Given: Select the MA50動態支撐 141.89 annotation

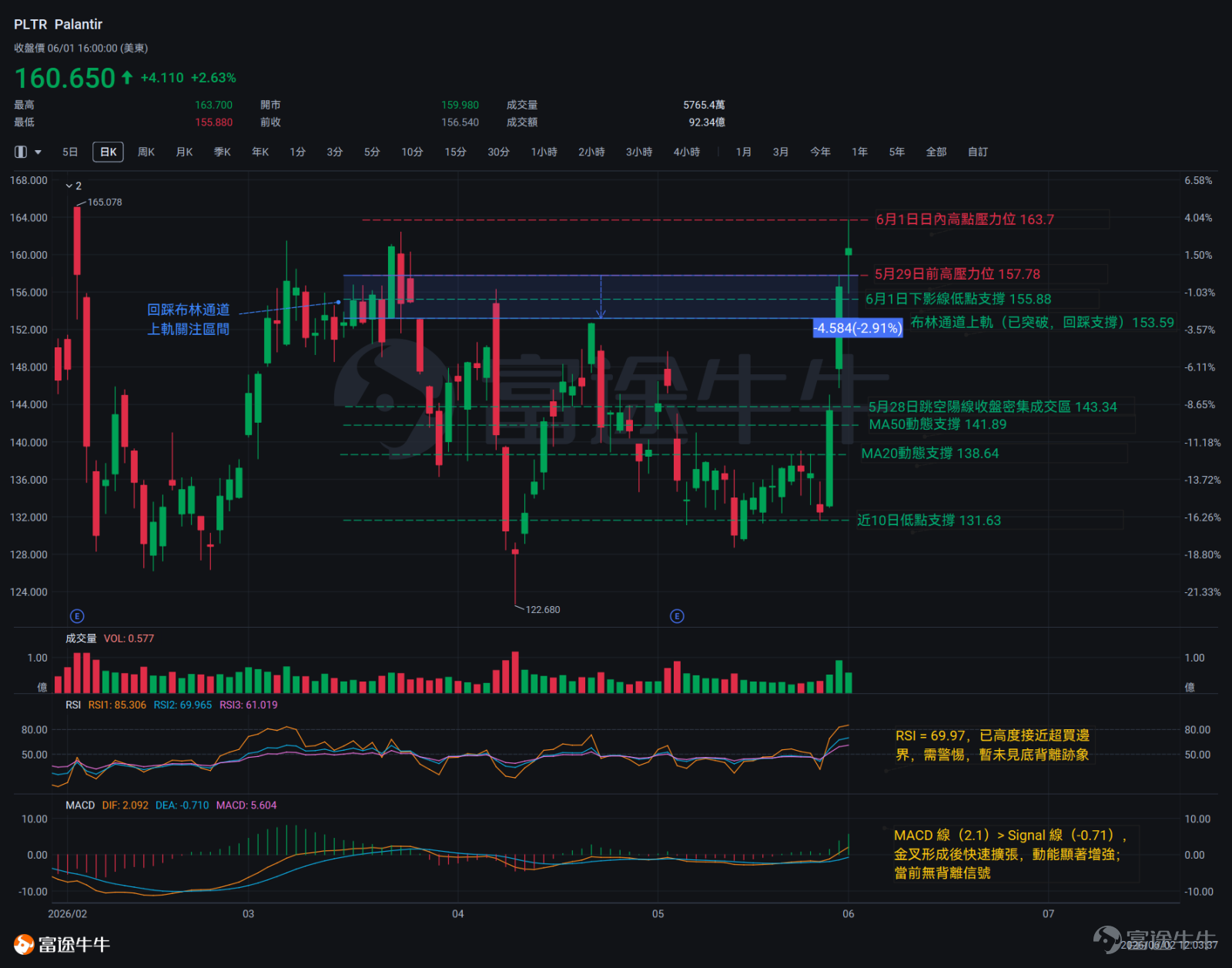Looking at the screenshot, I should click(937, 424).
